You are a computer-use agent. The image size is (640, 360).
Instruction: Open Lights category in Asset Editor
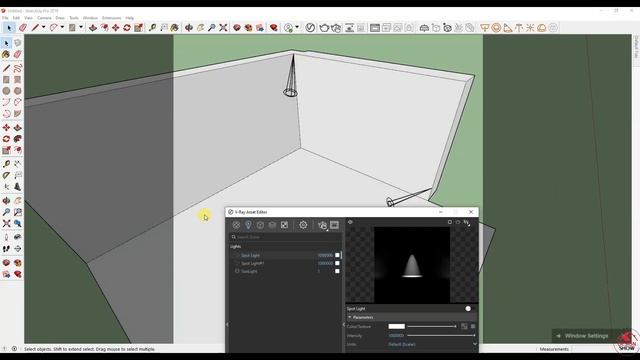pyautogui.click(x=248, y=225)
